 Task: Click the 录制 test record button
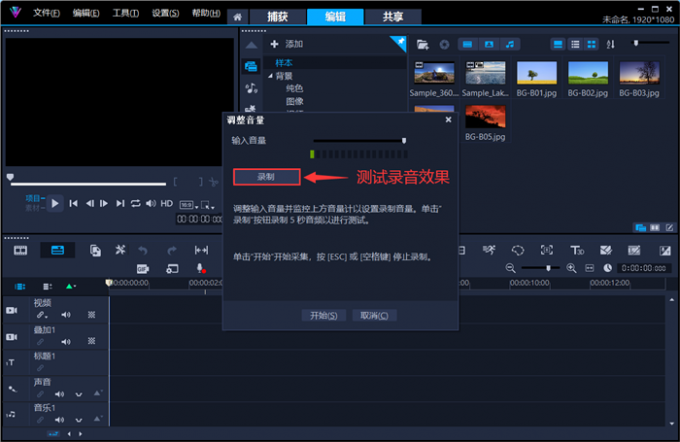click(266, 177)
